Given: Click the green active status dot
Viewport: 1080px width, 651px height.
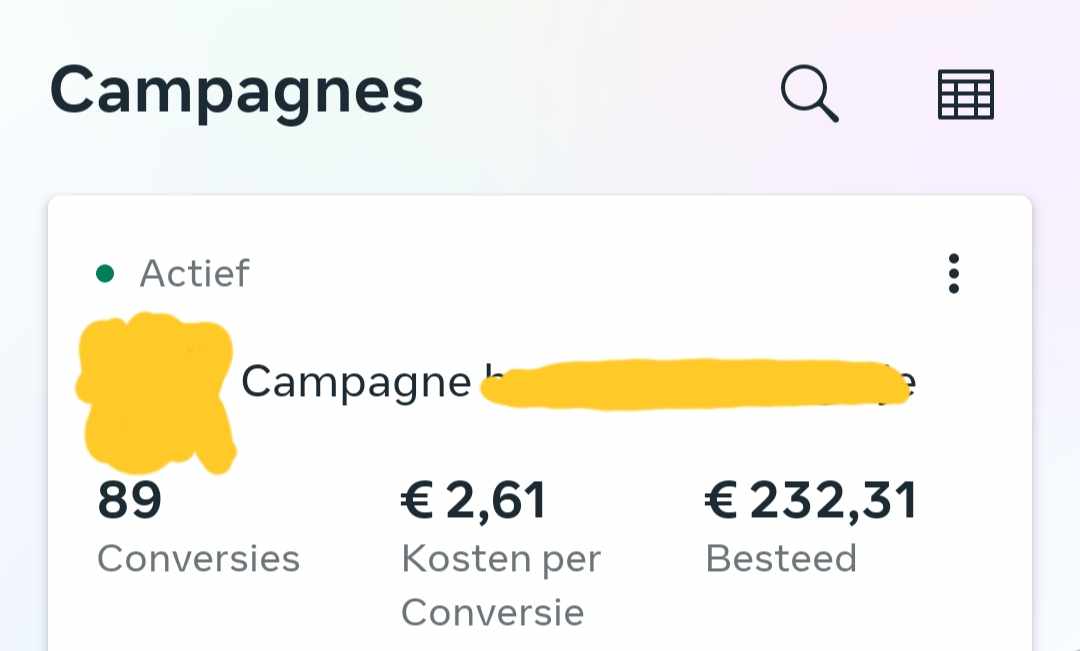Looking at the screenshot, I should tap(104, 273).
